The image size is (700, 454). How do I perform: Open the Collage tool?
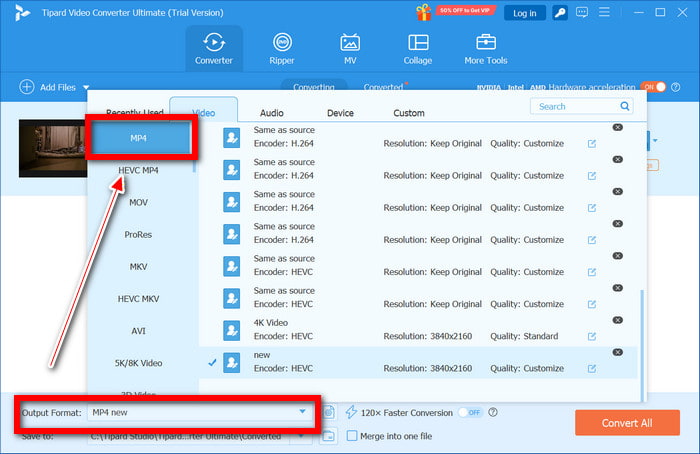[x=418, y=48]
